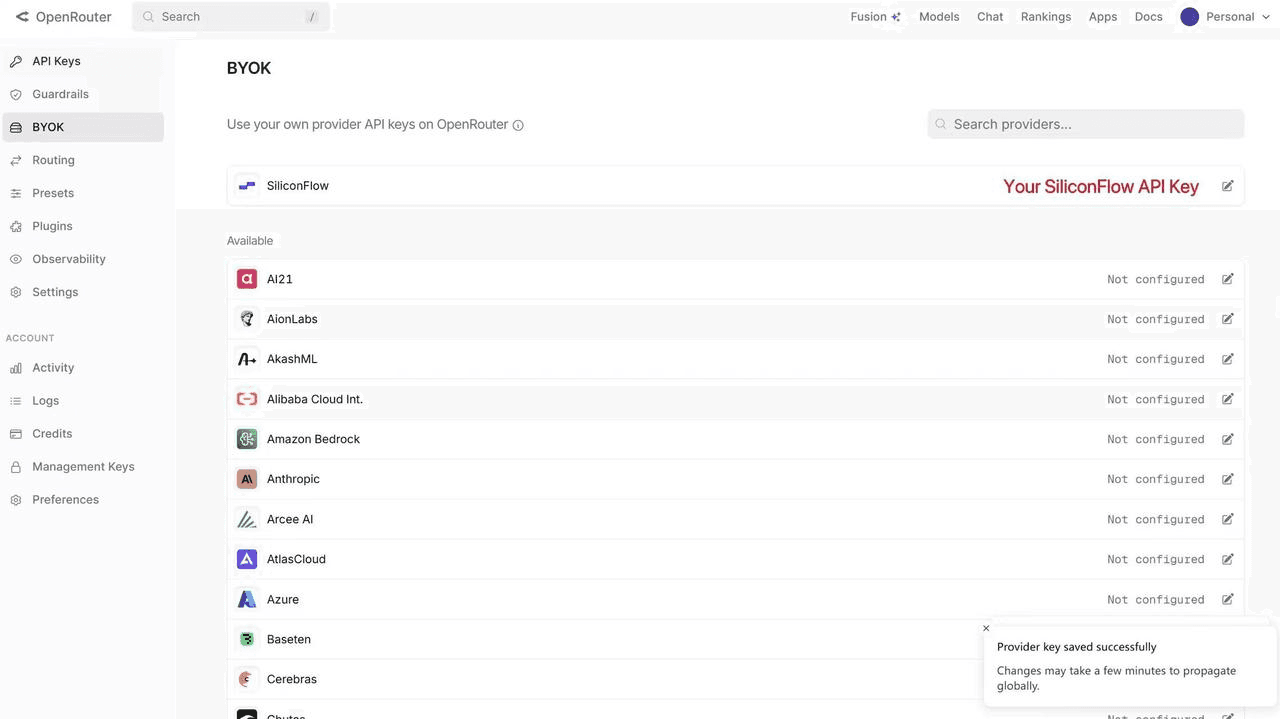The height and width of the screenshot is (719, 1280).
Task: Open Settings in the sidebar
Action: pos(82,292)
